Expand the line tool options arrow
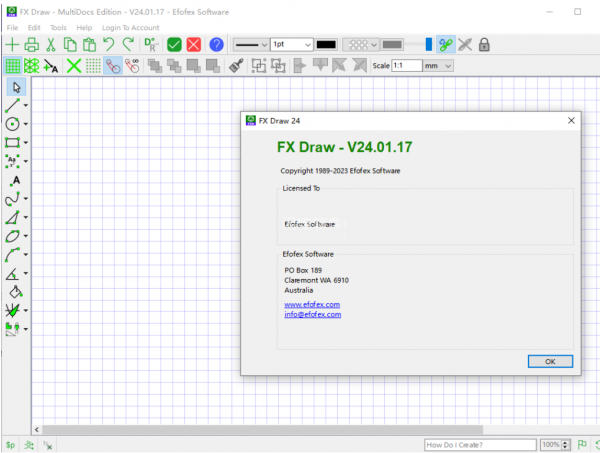This screenshot has height=453, width=600. pos(26,105)
